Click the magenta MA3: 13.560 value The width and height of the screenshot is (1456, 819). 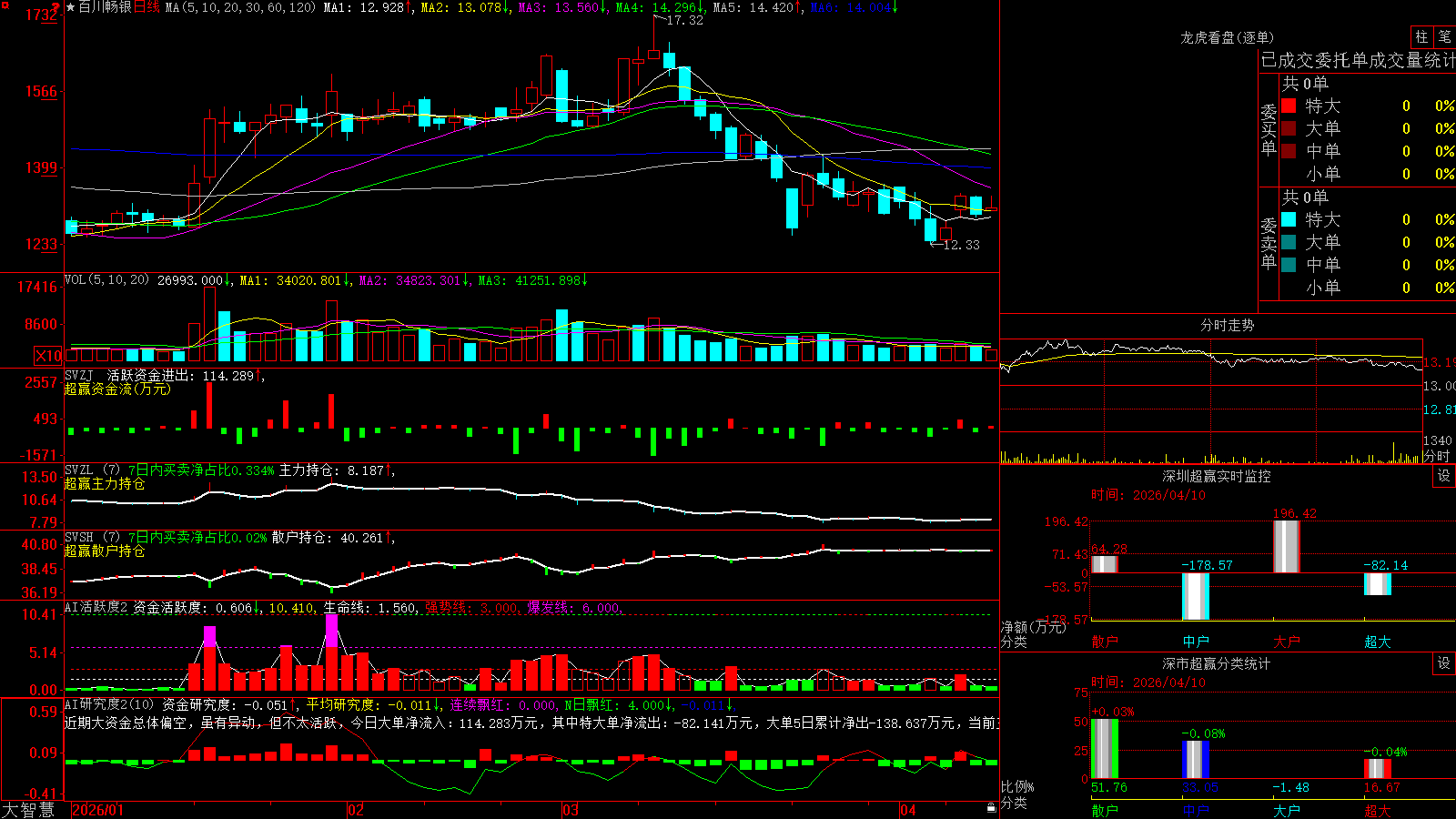561,7
